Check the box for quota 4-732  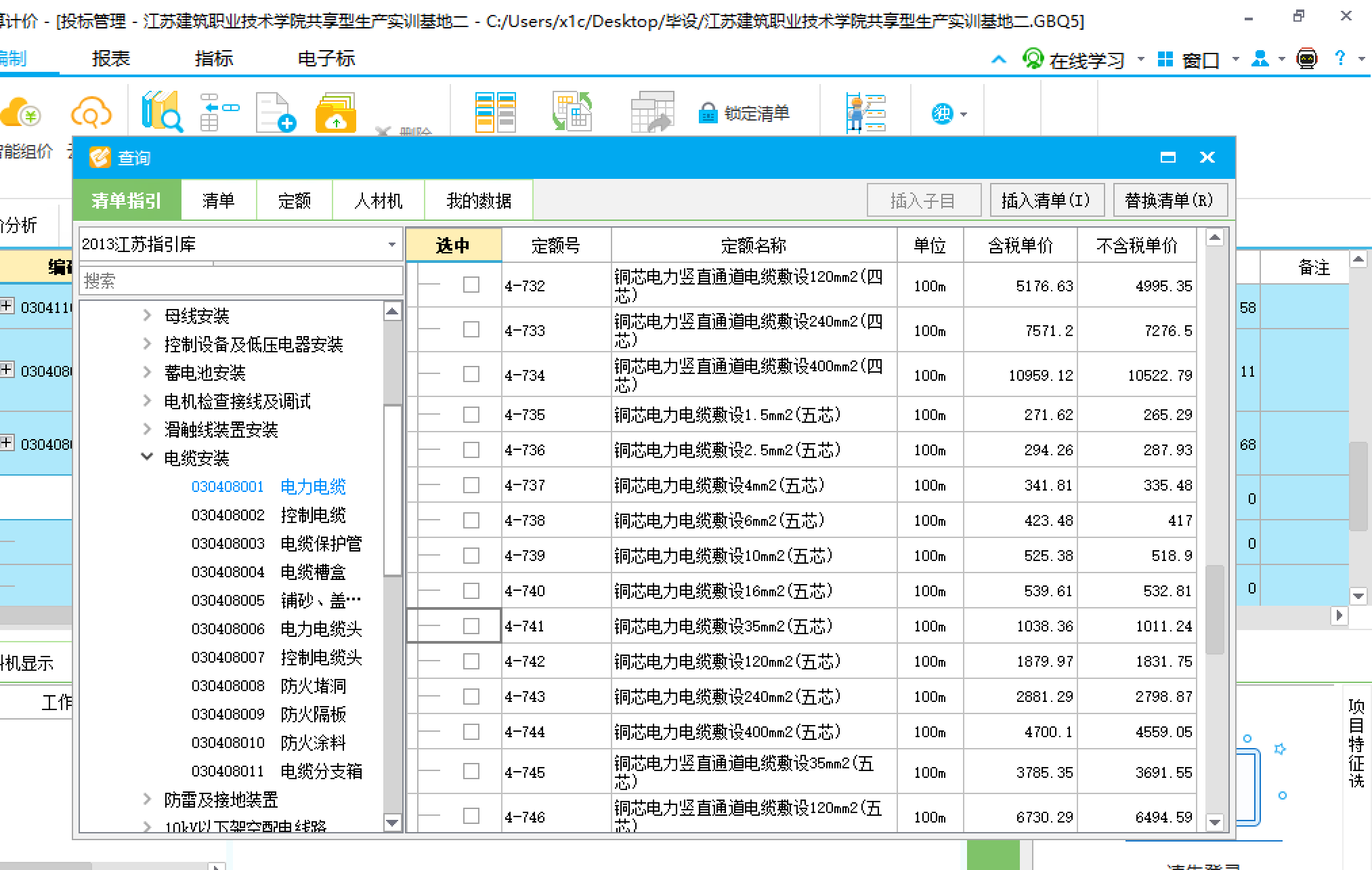[x=471, y=285]
